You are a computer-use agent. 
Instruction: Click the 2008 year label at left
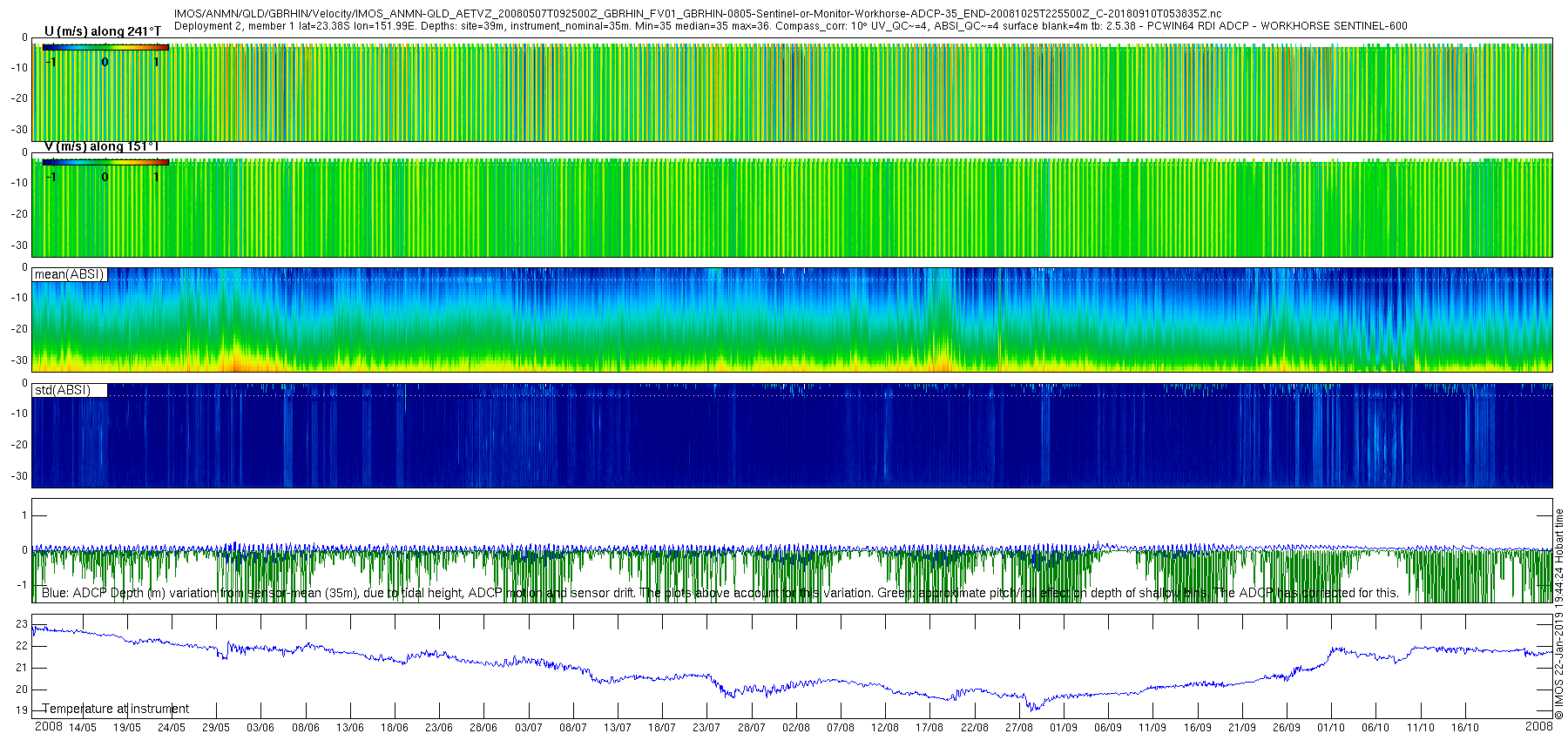(48, 727)
